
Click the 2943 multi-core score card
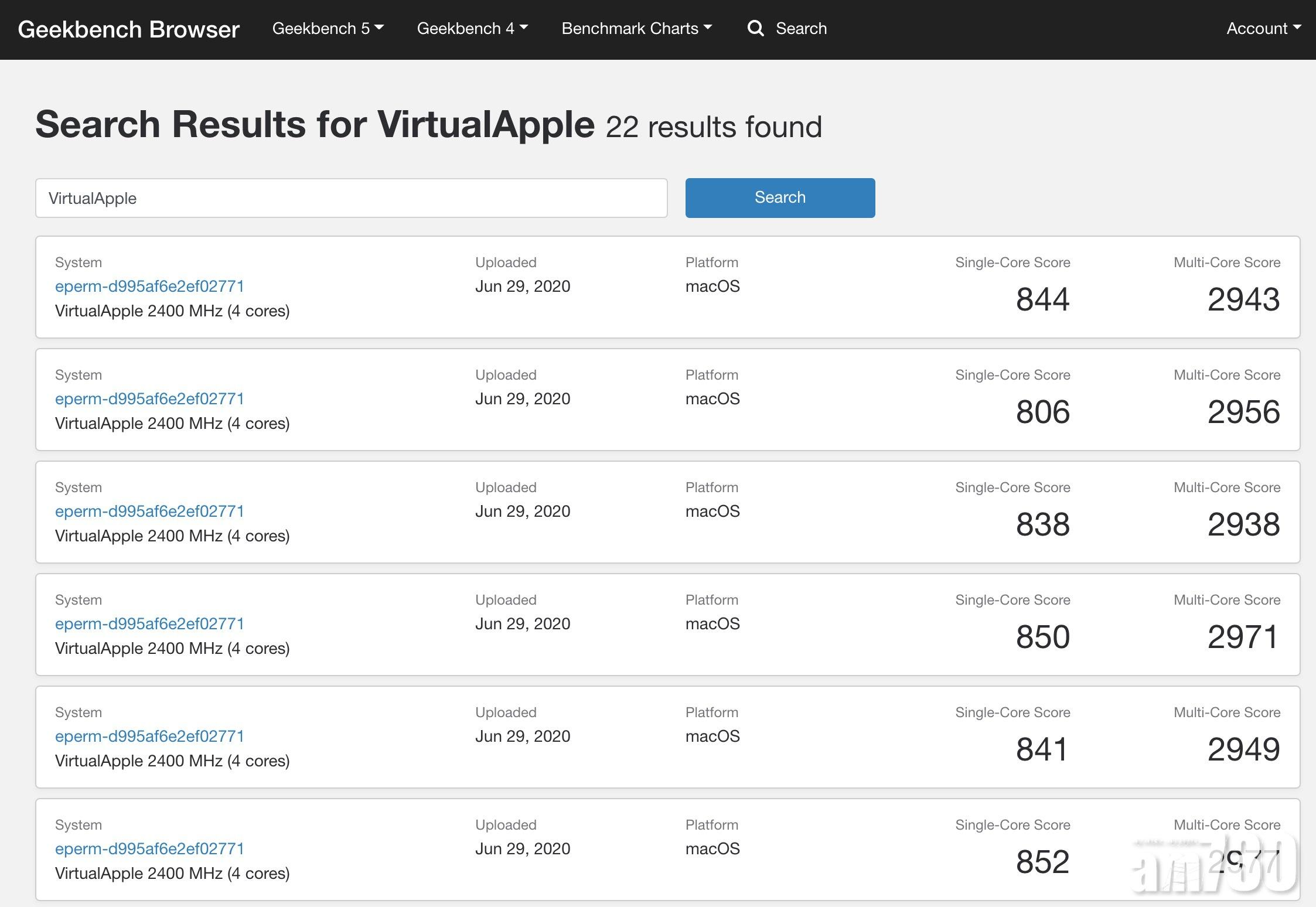click(1243, 299)
